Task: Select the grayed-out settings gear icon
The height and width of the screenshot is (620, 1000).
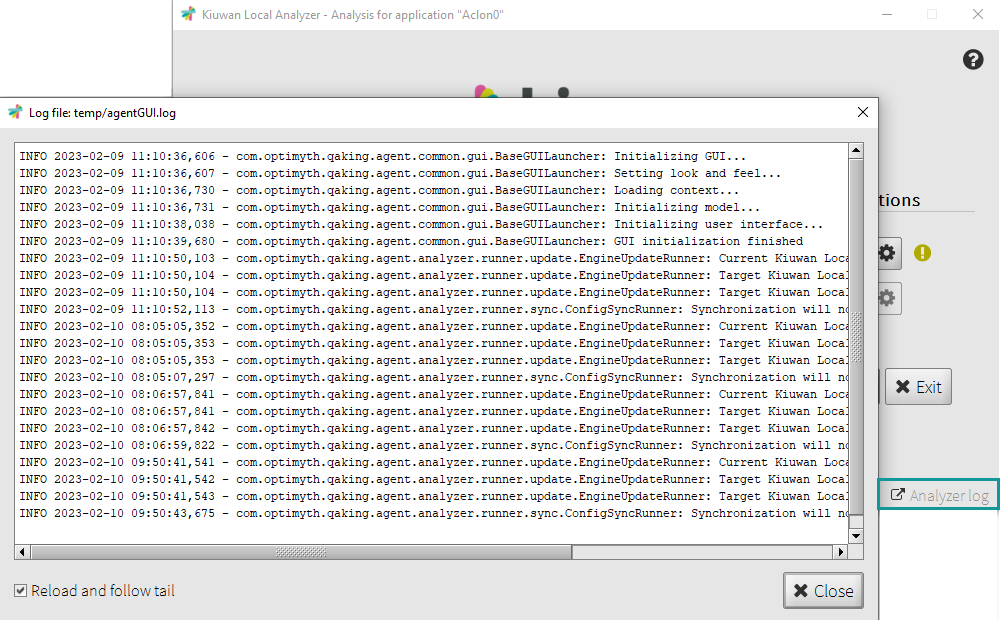Action: point(886,298)
